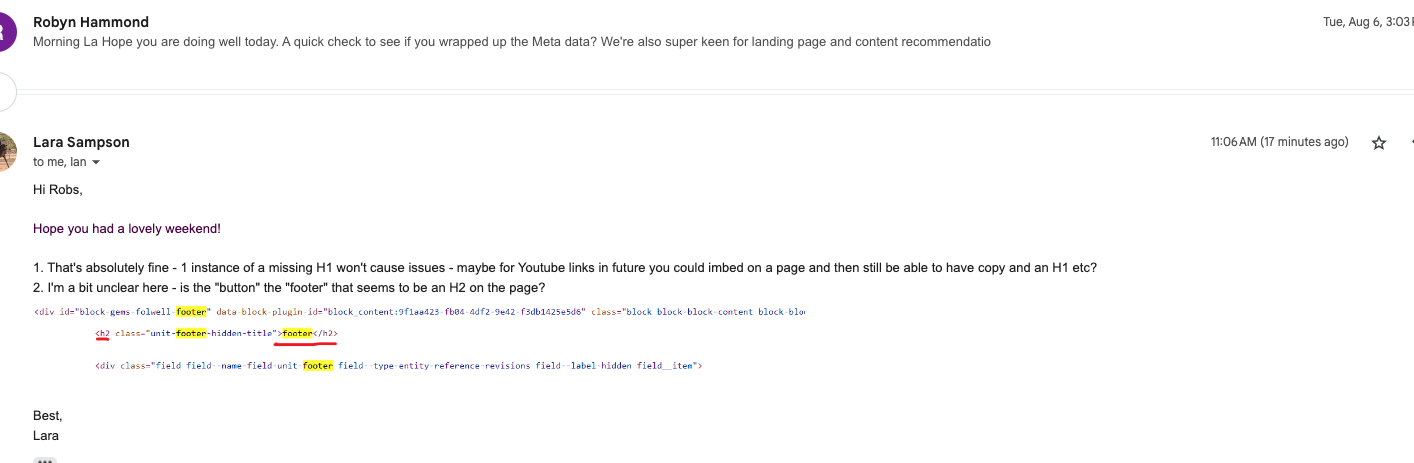The width and height of the screenshot is (1414, 463).
Task: Click the red-underlined h2 tag in image
Action: 102,333
